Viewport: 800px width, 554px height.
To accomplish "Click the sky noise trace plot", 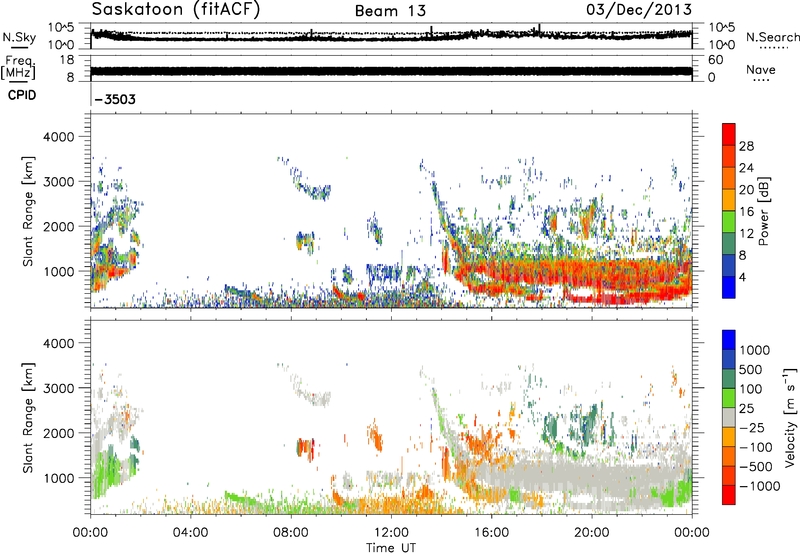I will coord(391,36).
